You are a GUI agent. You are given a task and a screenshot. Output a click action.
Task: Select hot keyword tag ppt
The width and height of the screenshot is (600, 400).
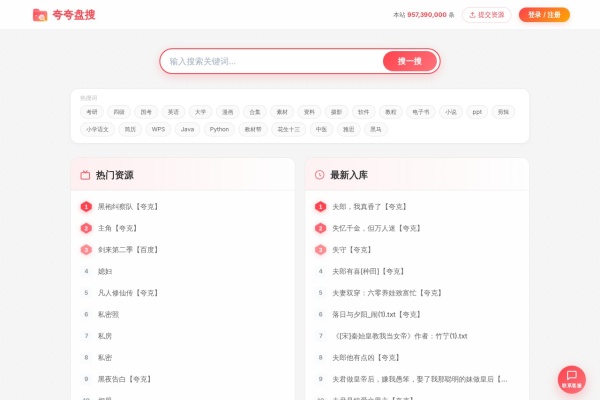pos(477,112)
